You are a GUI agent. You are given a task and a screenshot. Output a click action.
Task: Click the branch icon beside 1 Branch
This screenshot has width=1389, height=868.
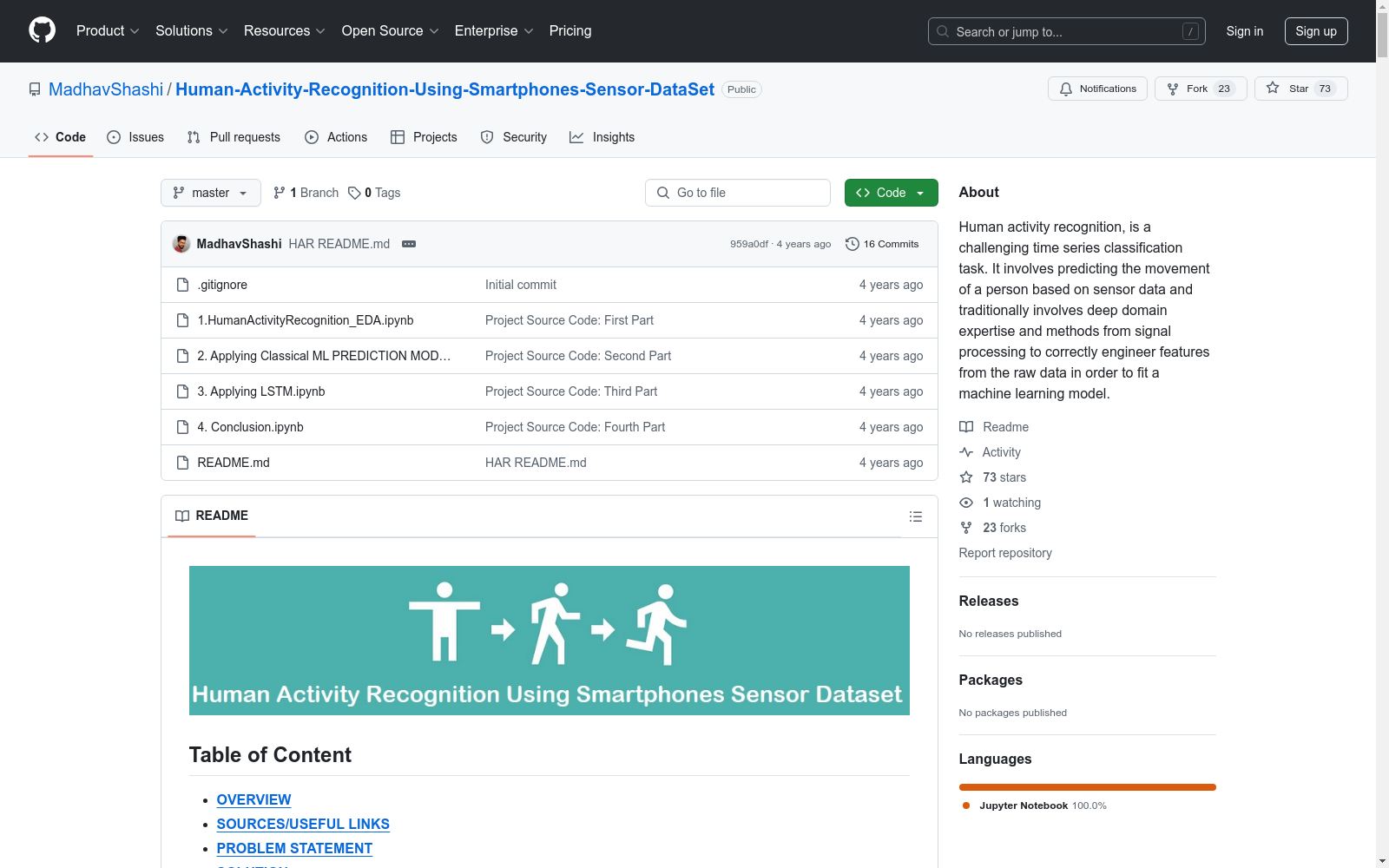tap(280, 193)
